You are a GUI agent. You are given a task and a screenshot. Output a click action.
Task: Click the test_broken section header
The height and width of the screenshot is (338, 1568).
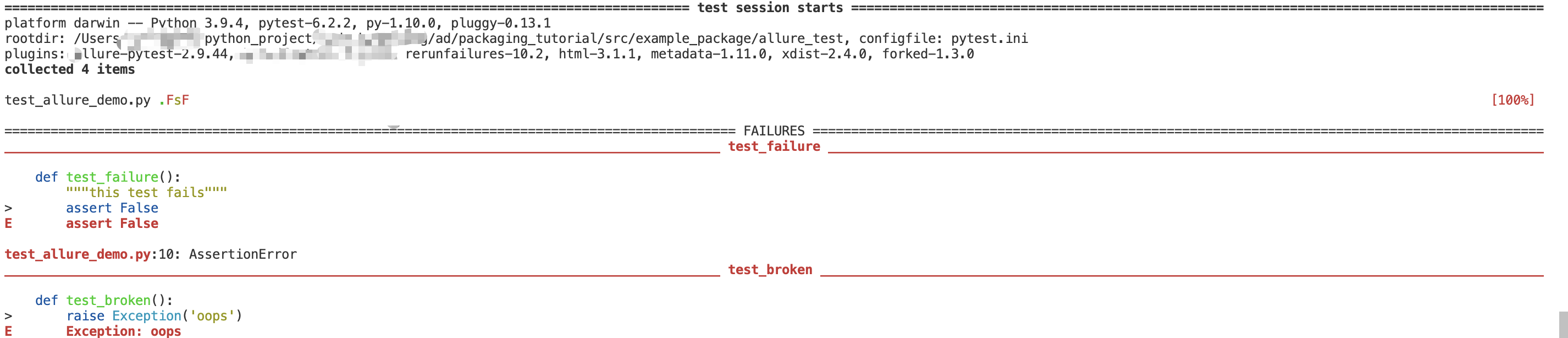click(x=770, y=269)
